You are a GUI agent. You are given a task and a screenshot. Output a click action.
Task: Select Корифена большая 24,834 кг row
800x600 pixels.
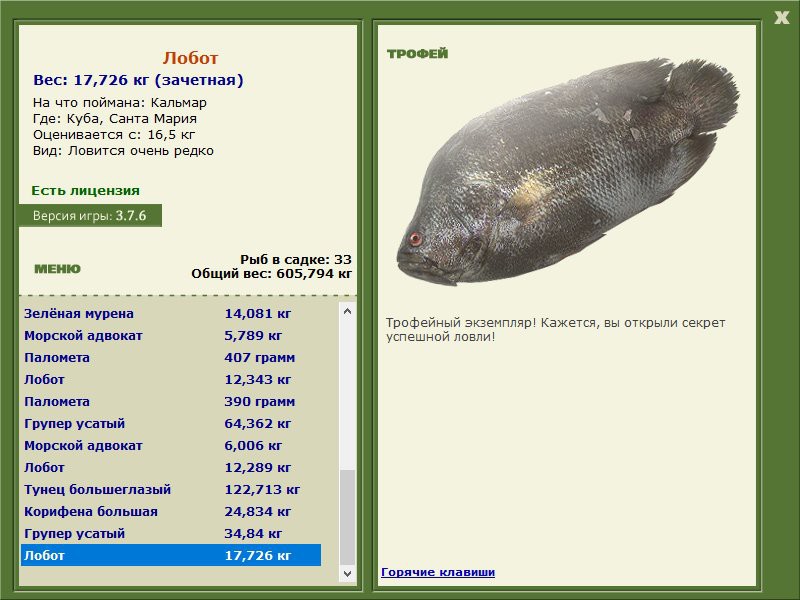tap(171, 511)
